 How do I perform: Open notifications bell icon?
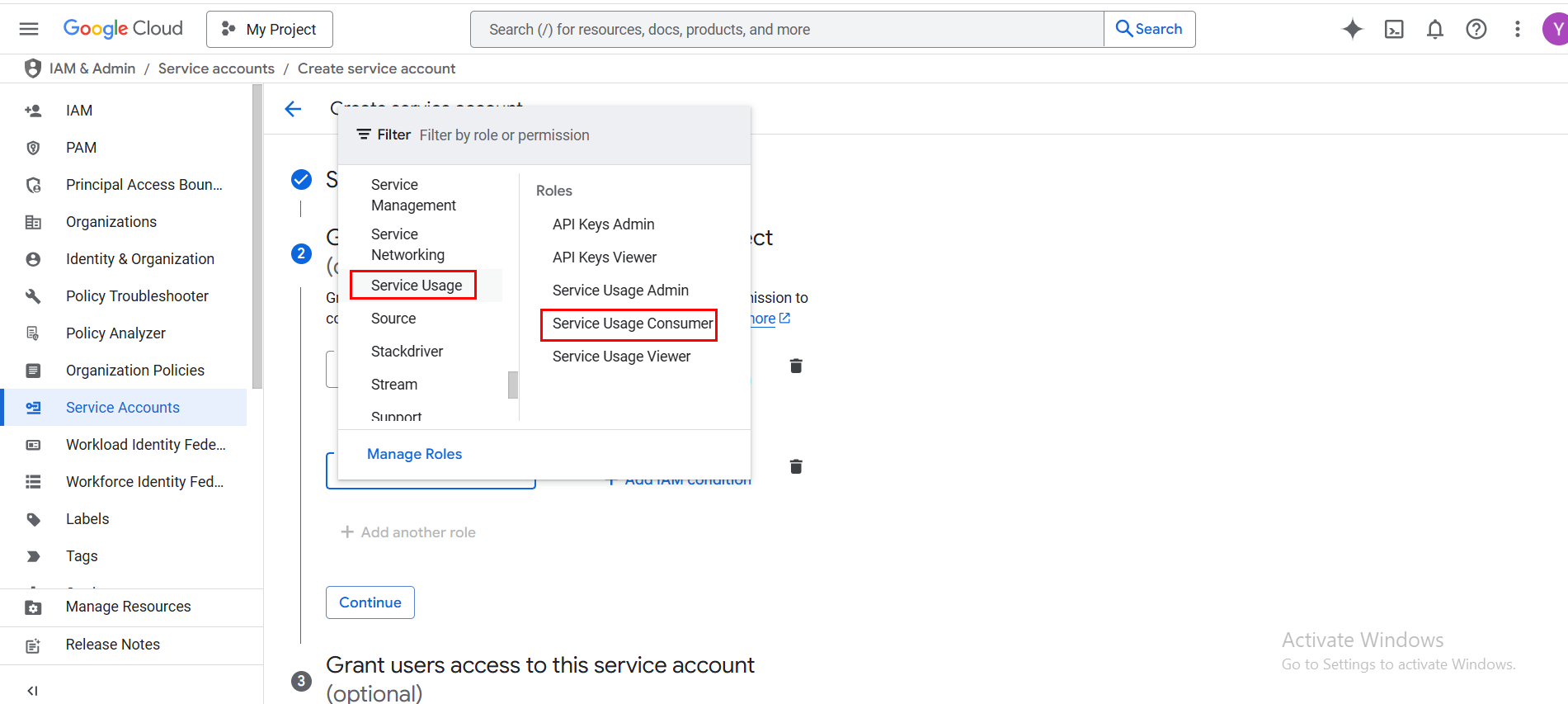[x=1434, y=29]
